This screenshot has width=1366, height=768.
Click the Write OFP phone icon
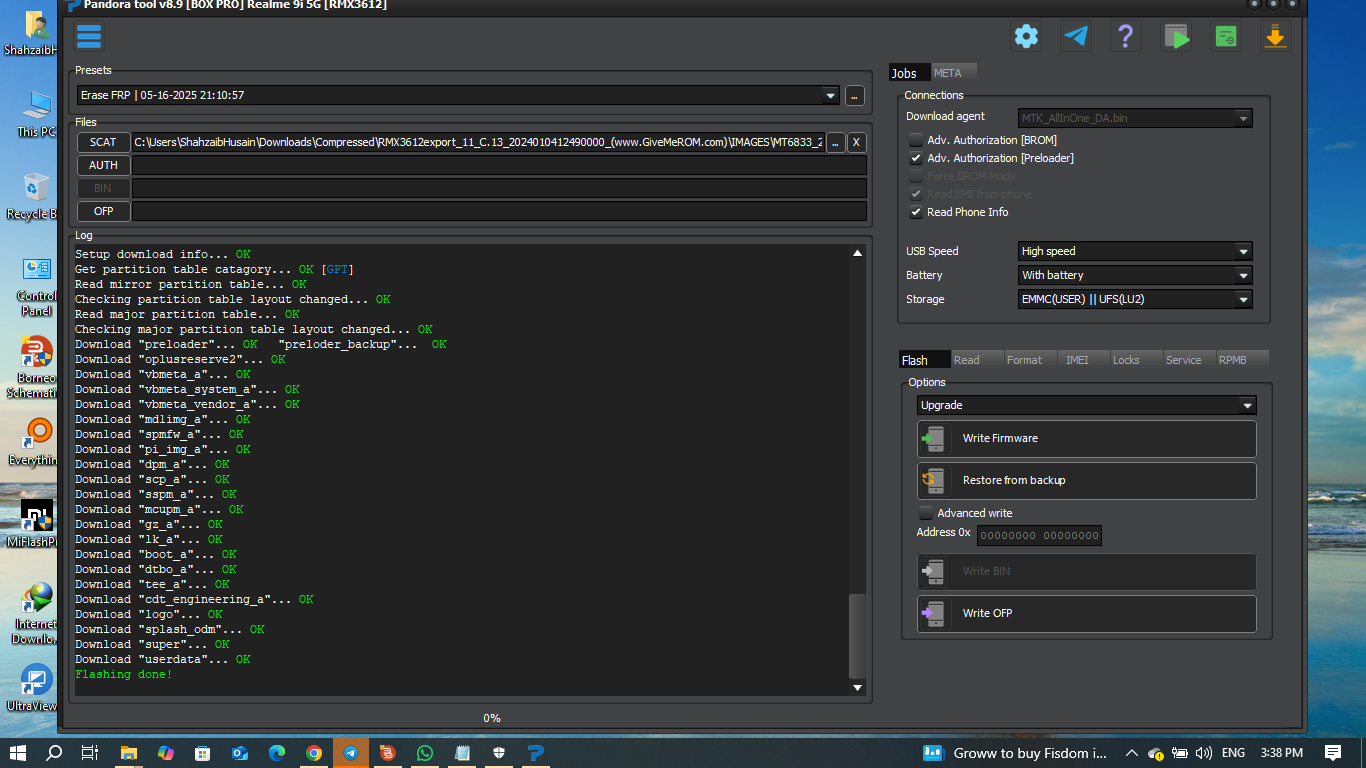click(933, 614)
